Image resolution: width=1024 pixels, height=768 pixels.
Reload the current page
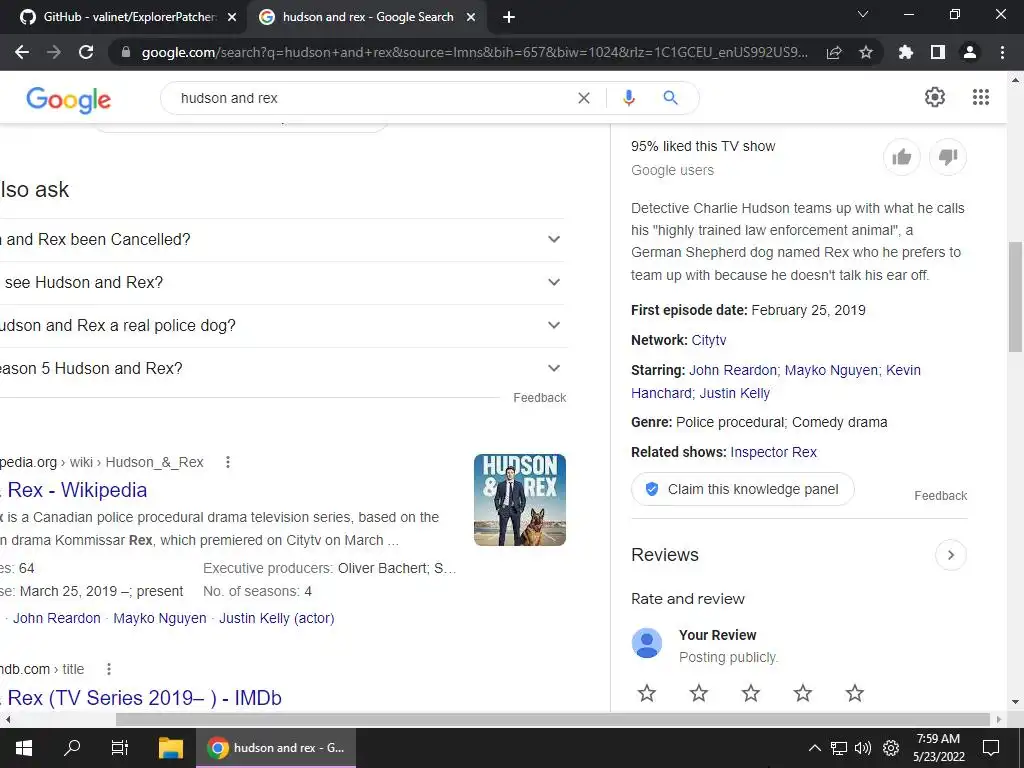pyautogui.click(x=86, y=52)
